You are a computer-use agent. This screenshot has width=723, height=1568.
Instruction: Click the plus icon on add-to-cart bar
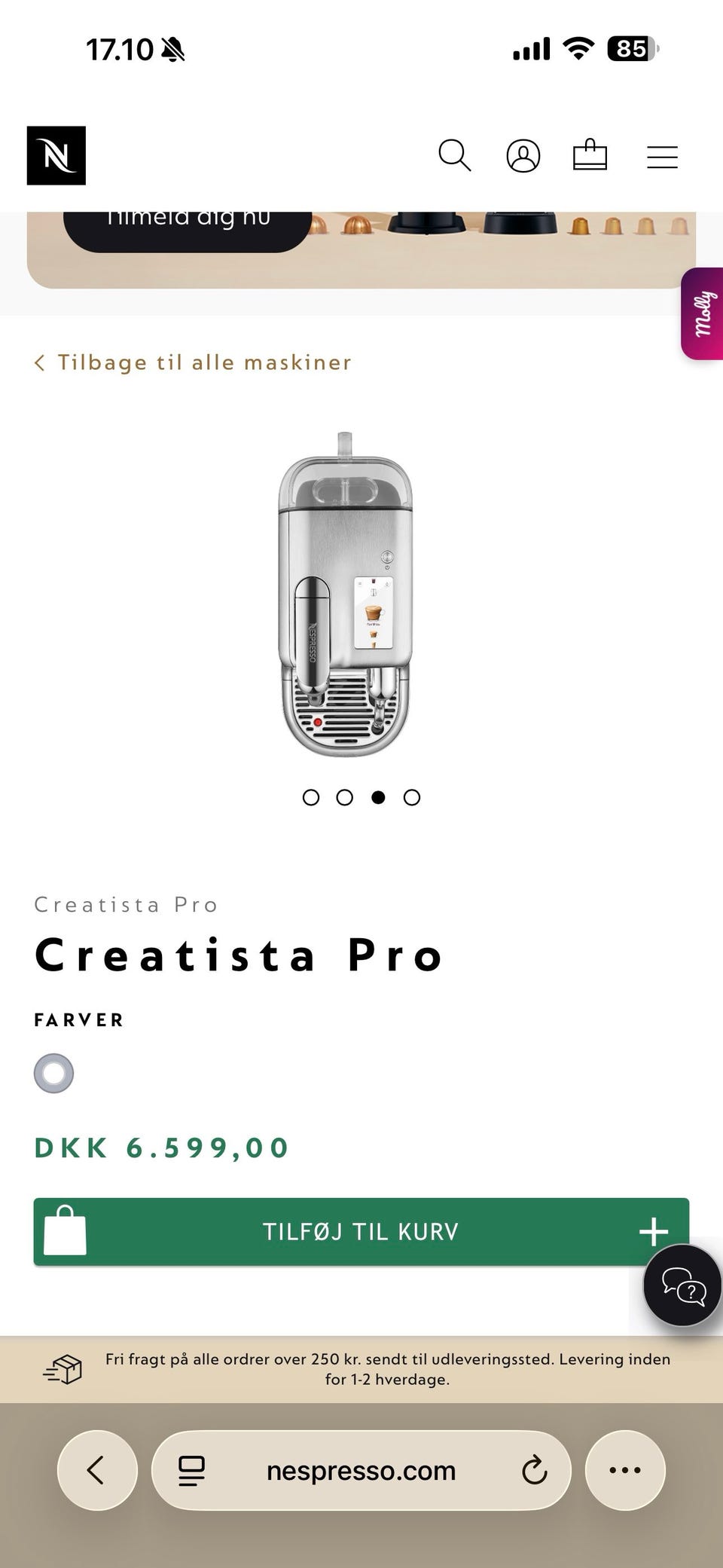pos(653,1232)
